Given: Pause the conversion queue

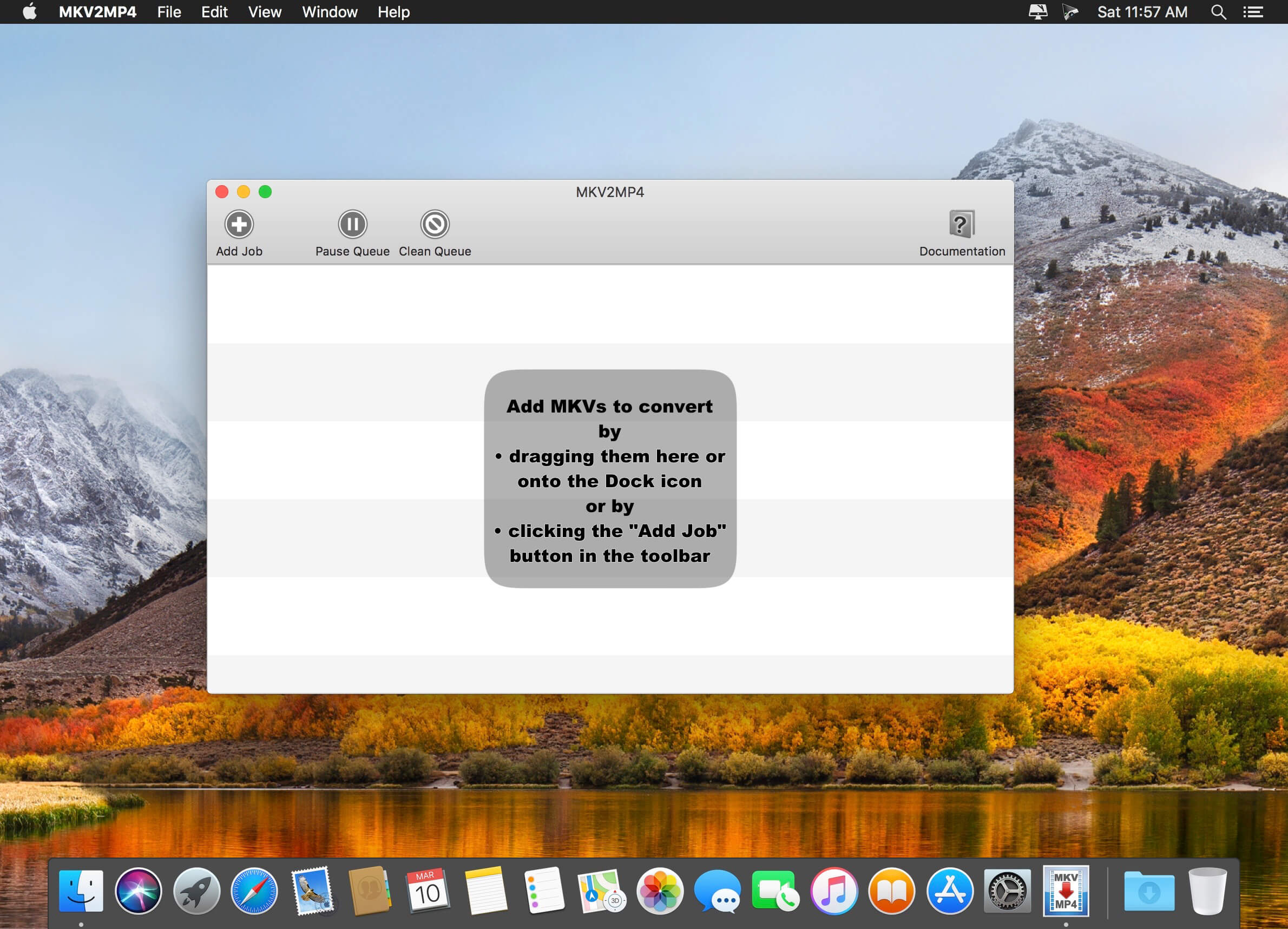Looking at the screenshot, I should [x=352, y=225].
